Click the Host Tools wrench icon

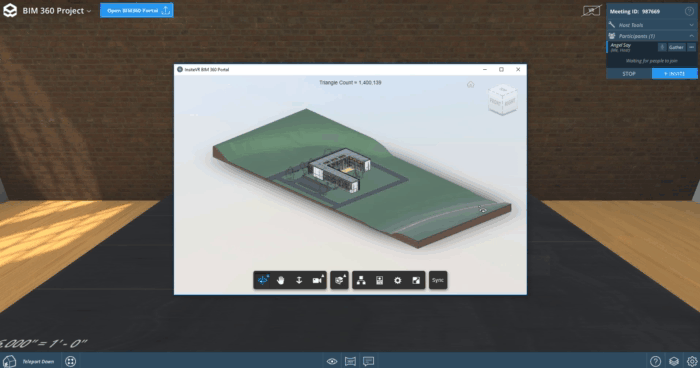[x=612, y=25]
